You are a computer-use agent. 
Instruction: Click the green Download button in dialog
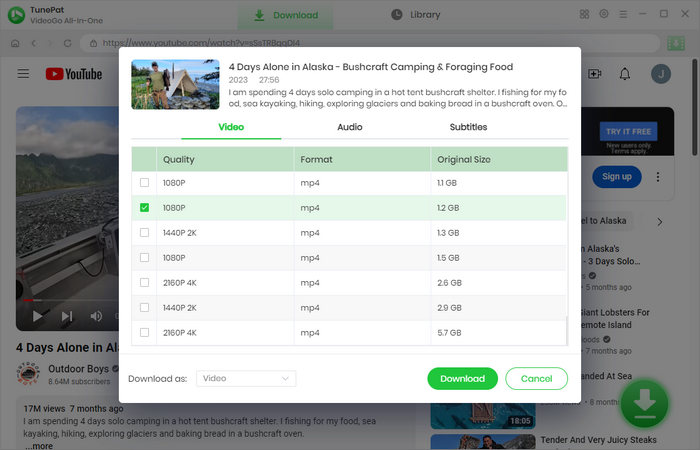click(x=462, y=379)
